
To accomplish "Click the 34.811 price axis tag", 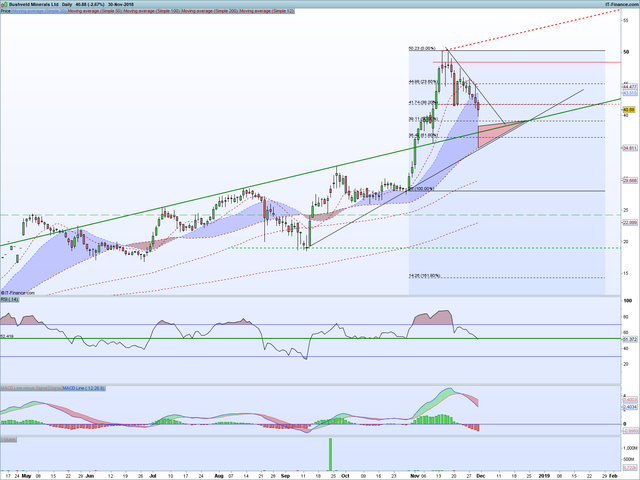I will coord(629,148).
